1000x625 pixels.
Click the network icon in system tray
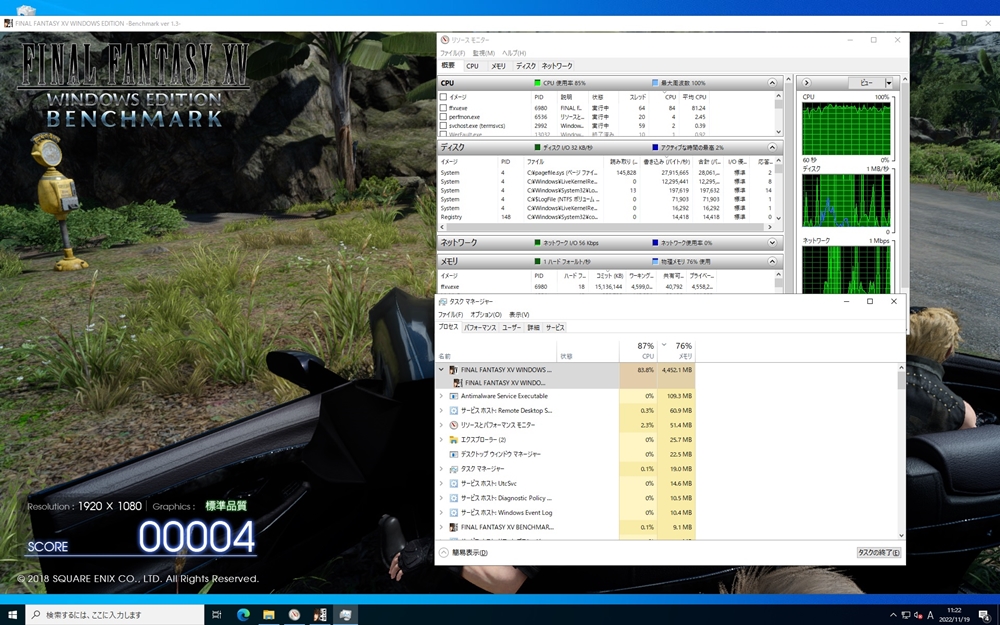coord(906,615)
